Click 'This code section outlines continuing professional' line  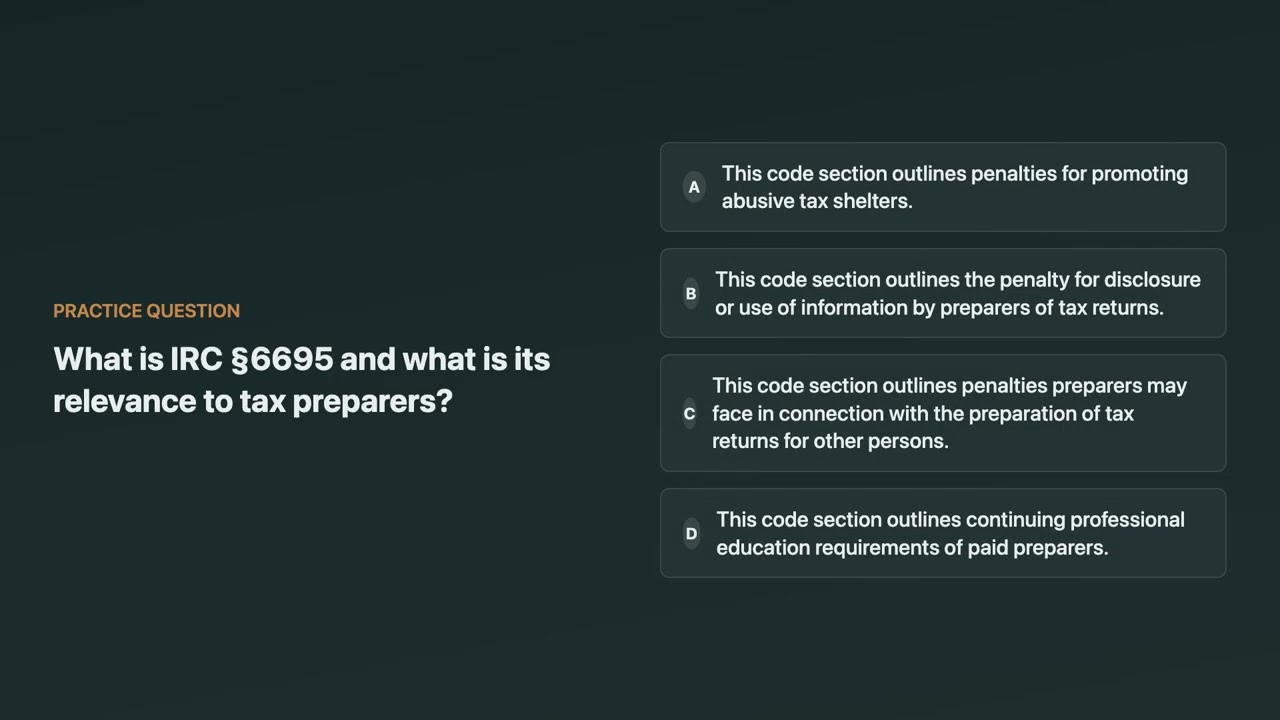(x=950, y=520)
